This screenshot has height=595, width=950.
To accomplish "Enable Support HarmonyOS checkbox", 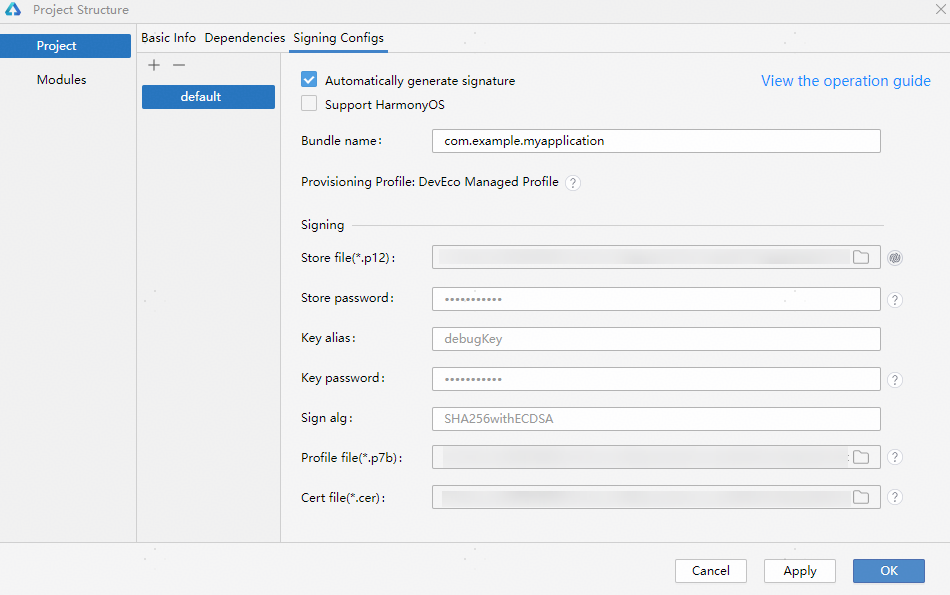I will 309,104.
